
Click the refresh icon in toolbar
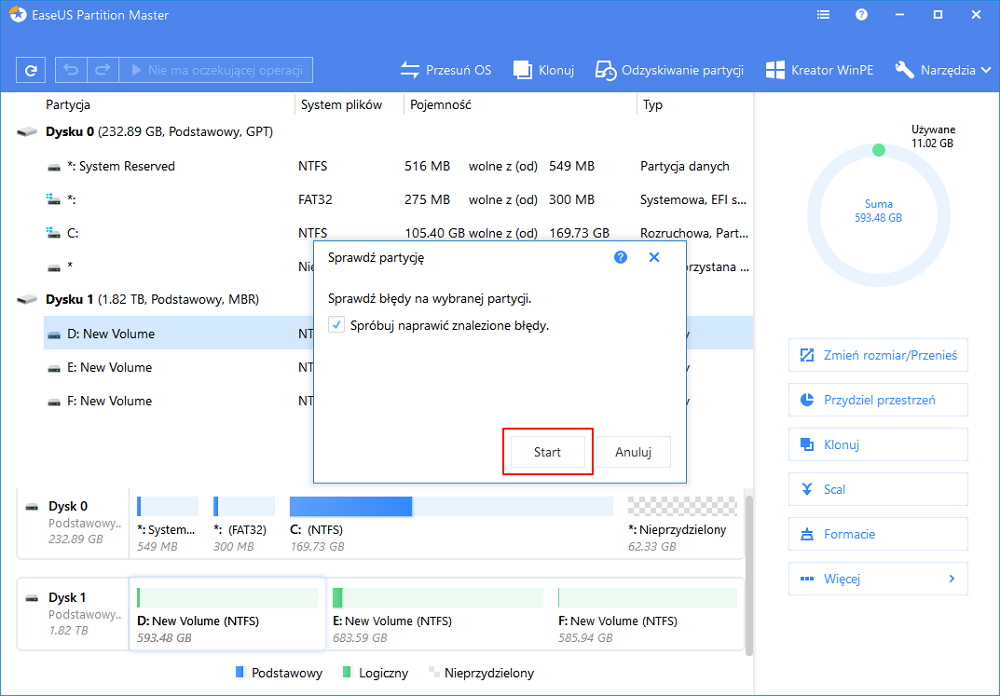tap(31, 70)
